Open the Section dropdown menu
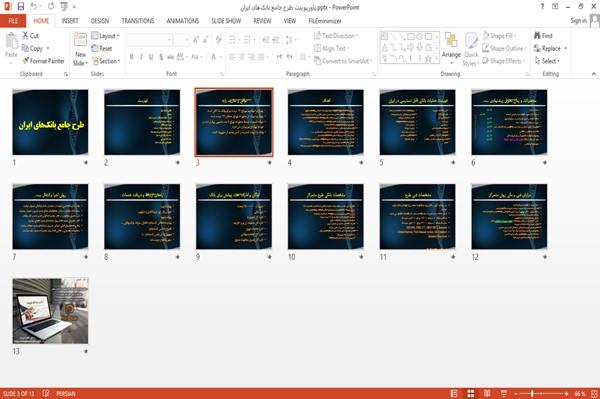The height and width of the screenshot is (399, 600). [106, 61]
